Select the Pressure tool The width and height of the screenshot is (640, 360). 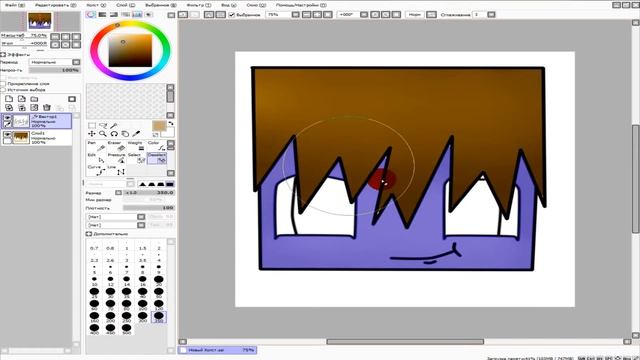tap(116, 158)
